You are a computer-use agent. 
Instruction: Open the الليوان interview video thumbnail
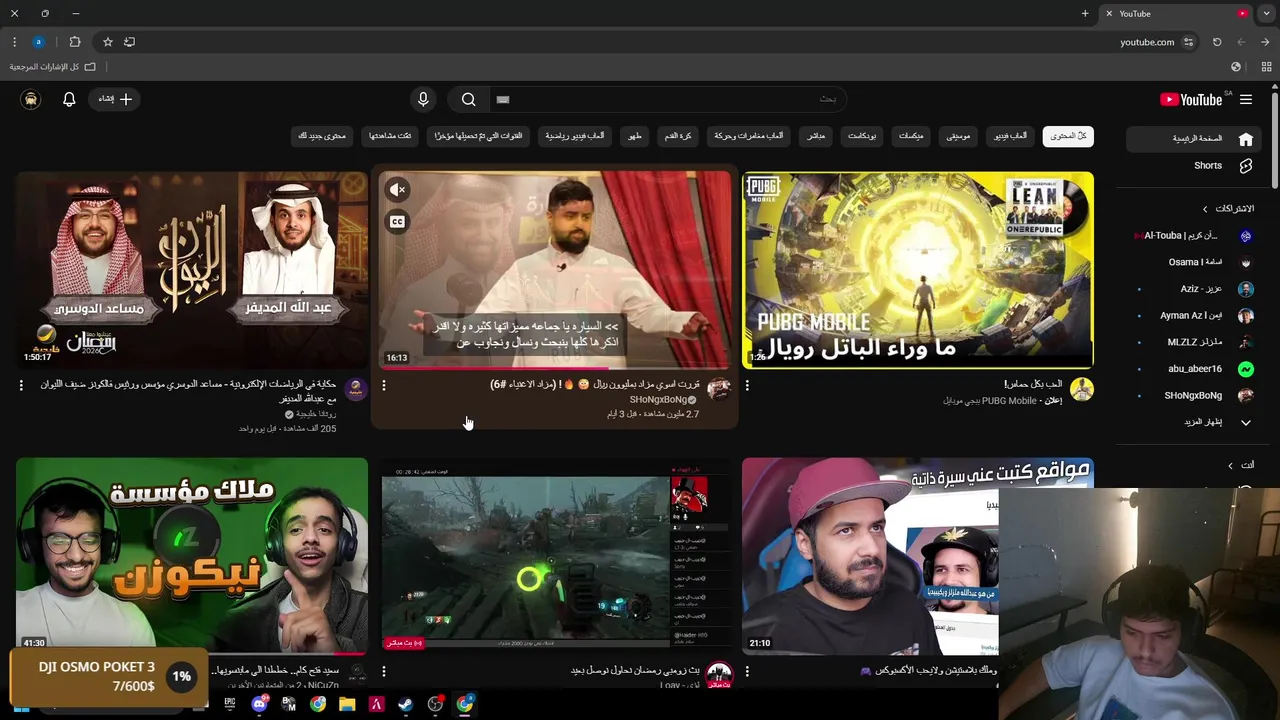point(192,270)
